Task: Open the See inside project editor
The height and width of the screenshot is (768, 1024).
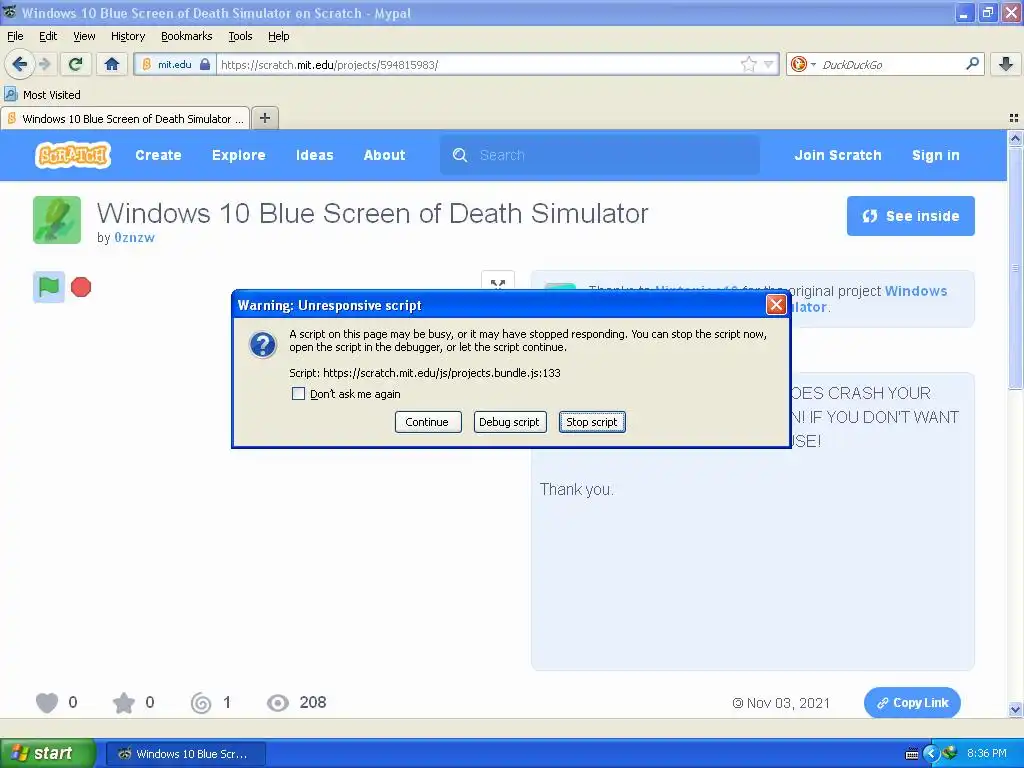Action: click(x=910, y=216)
